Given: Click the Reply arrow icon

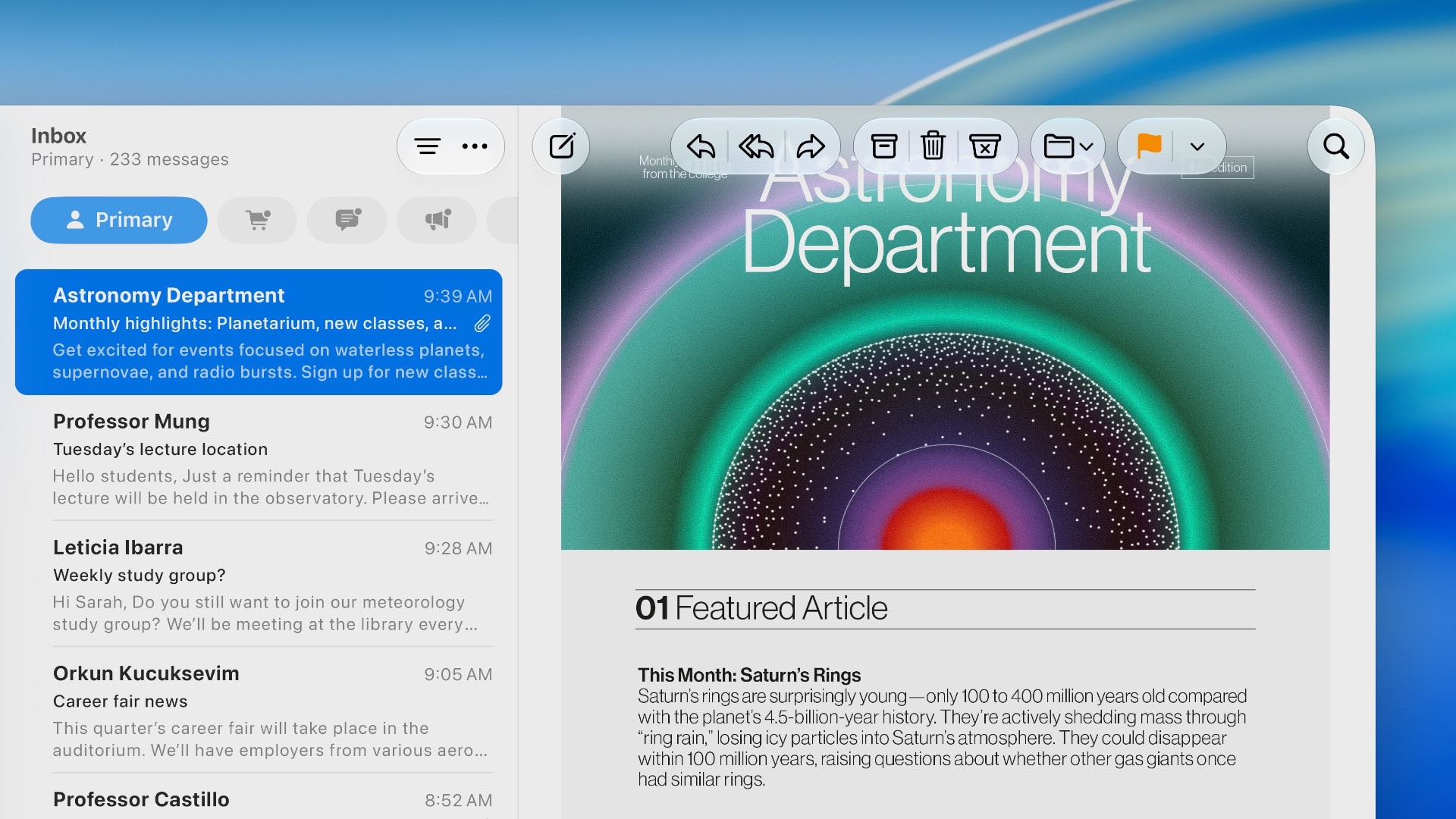Looking at the screenshot, I should (x=701, y=146).
